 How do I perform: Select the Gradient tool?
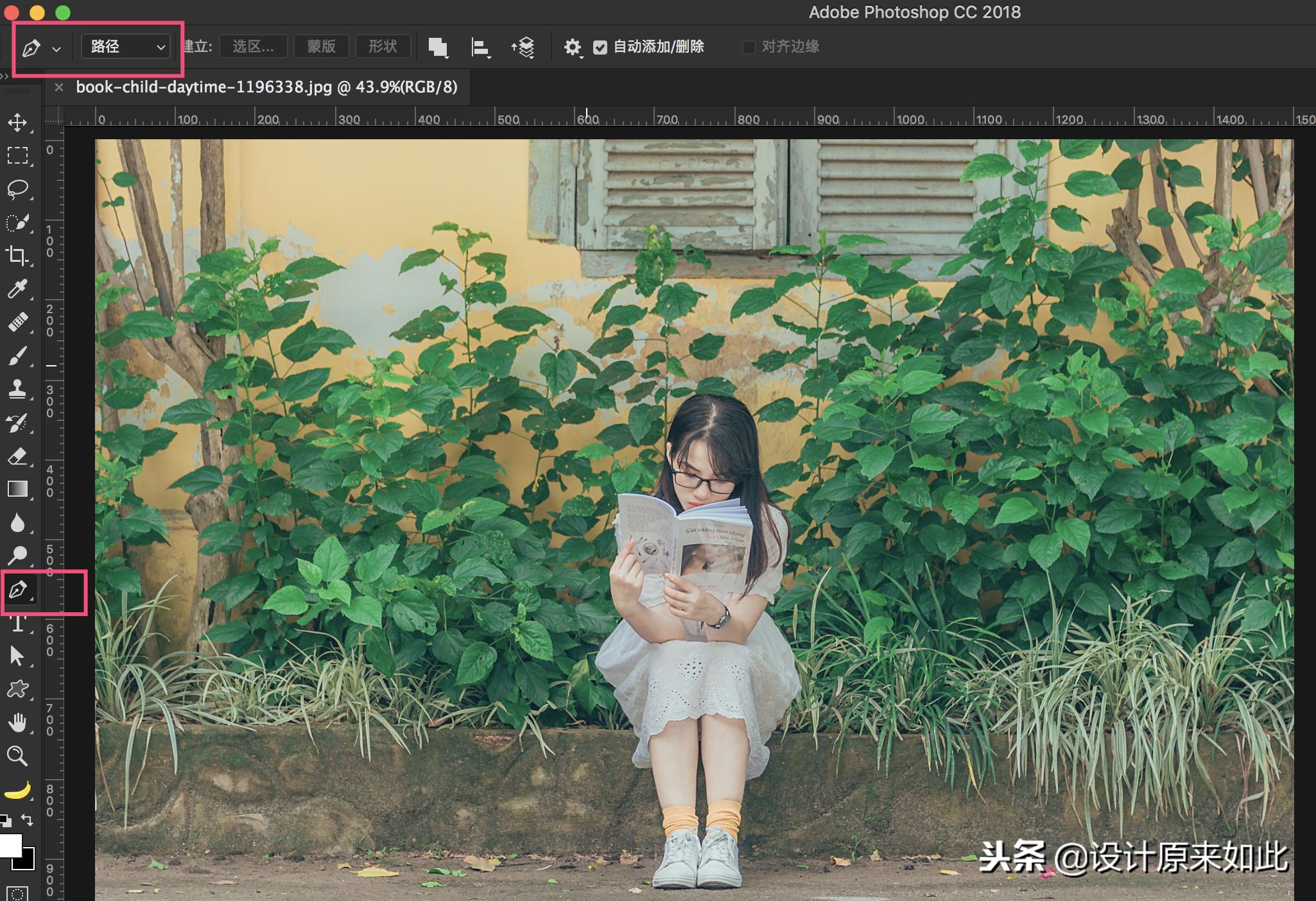click(17, 489)
